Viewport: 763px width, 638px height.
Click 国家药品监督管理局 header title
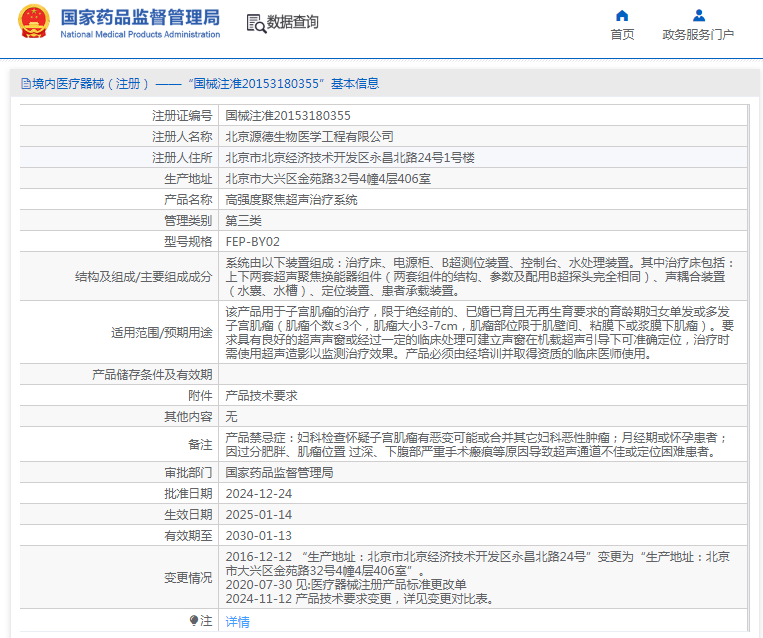[140, 17]
